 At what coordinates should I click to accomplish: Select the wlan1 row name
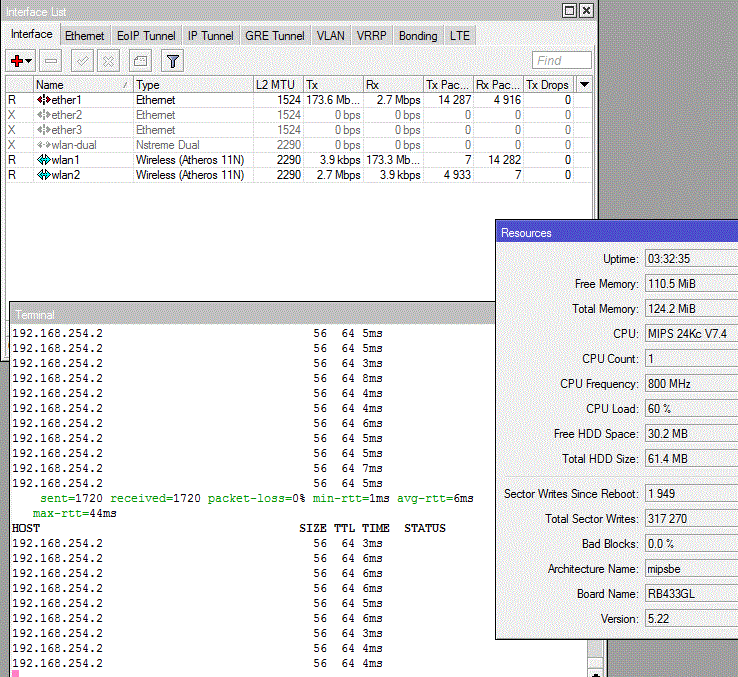[65, 160]
